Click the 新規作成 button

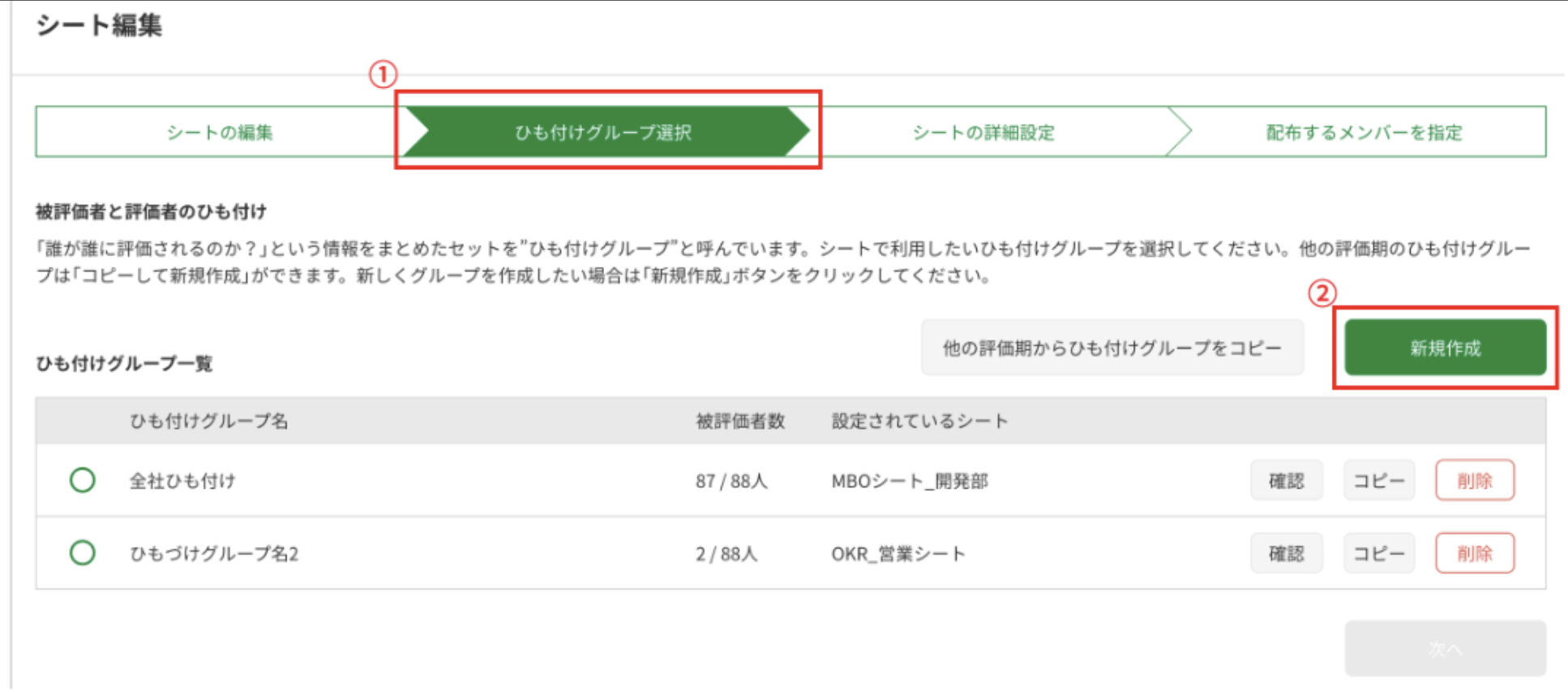[1445, 348]
